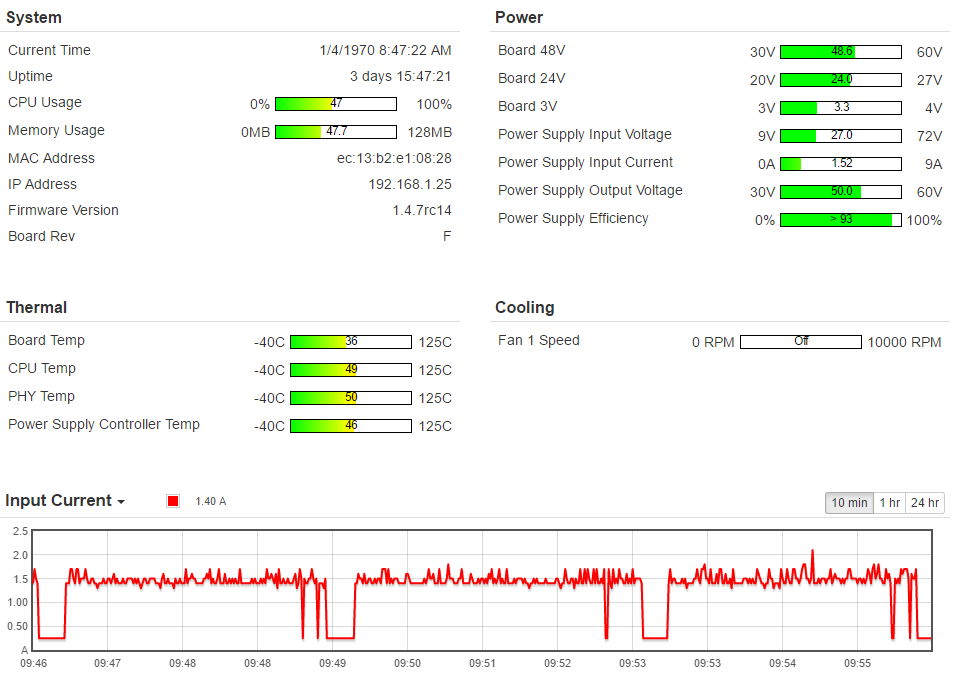Click the MAC address value
Image resolution: width=967 pixels, height=695 pixels.
pos(394,158)
